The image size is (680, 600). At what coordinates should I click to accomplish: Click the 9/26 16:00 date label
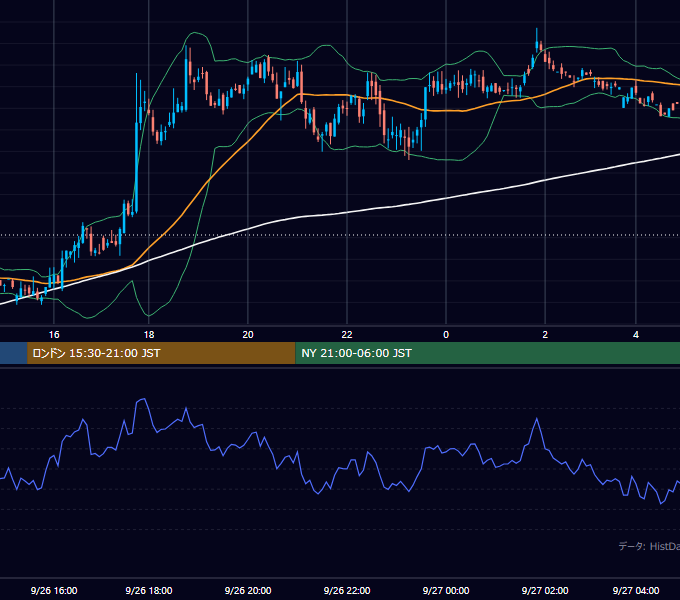(54, 590)
